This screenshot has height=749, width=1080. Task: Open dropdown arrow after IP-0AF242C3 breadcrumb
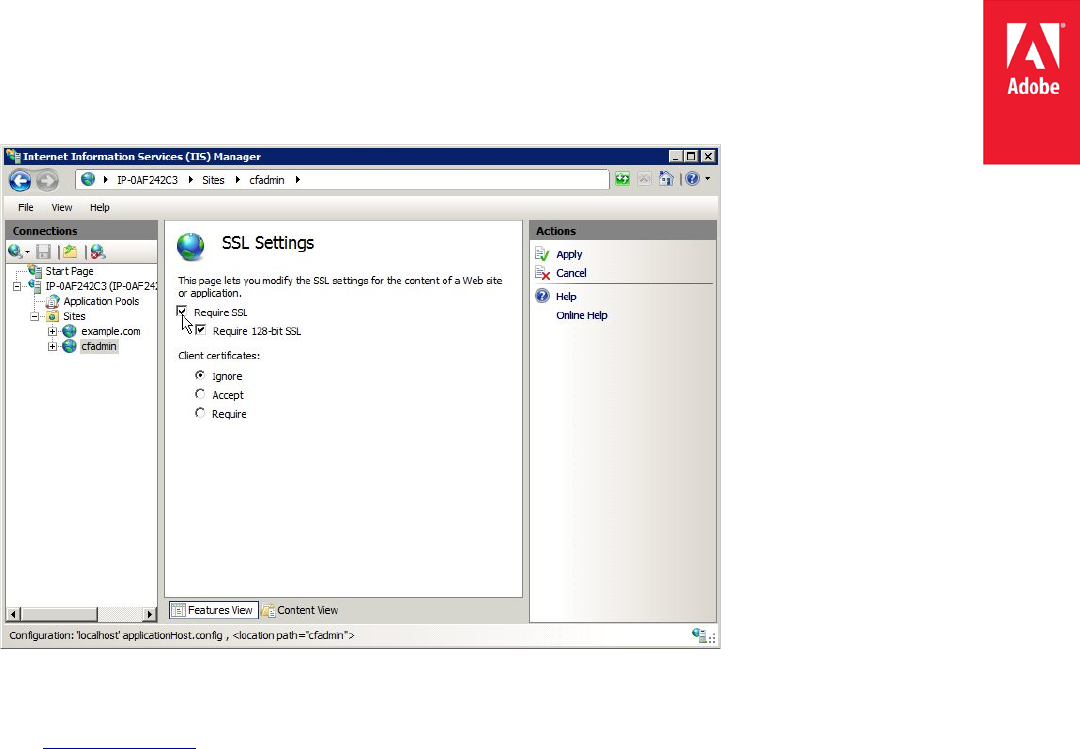coord(191,180)
